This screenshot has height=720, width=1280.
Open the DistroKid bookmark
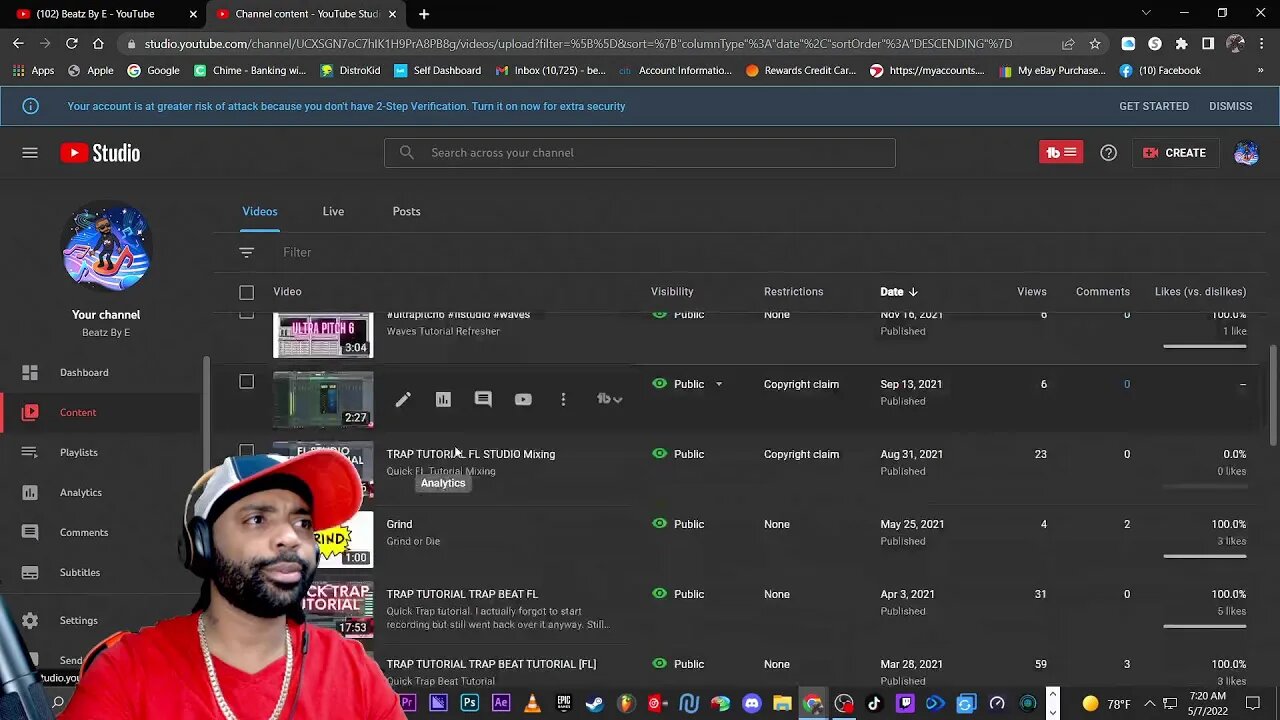[350, 71]
